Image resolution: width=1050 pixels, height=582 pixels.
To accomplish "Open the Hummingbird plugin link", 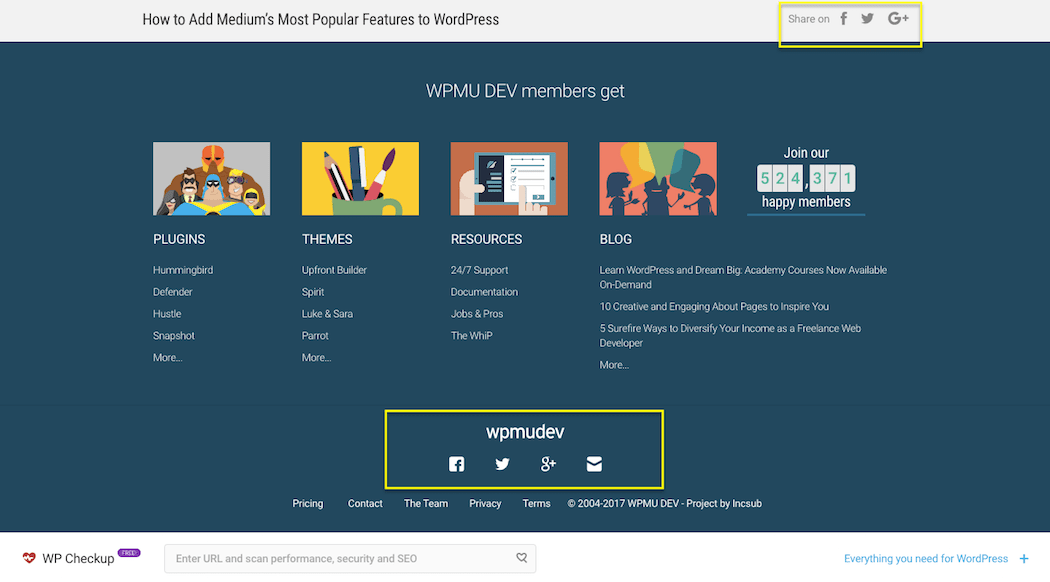I will (x=183, y=270).
